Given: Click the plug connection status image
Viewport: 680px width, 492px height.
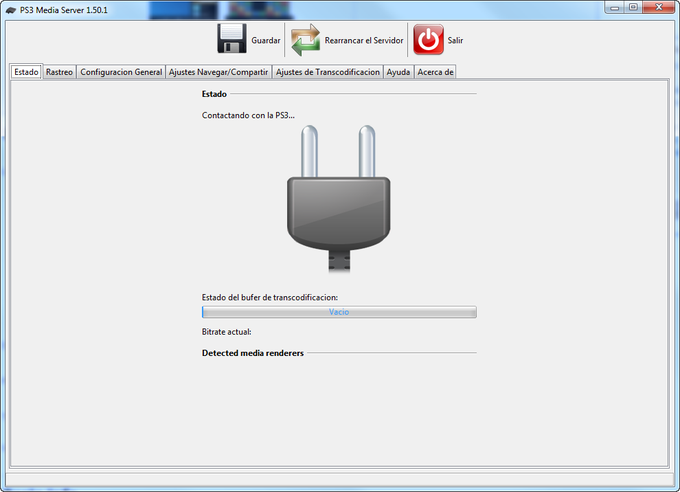Looking at the screenshot, I should tap(338, 199).
